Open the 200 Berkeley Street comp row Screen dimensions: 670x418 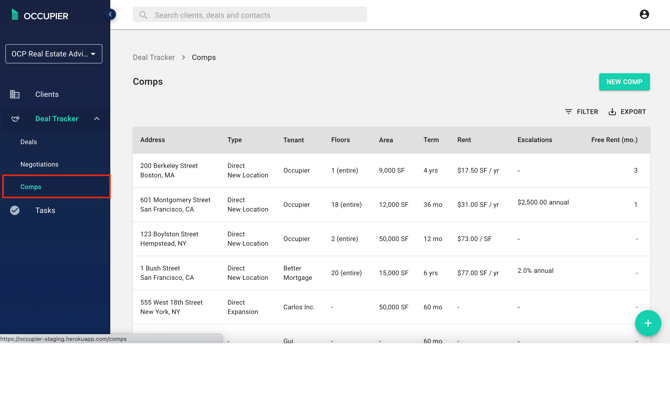coord(169,170)
